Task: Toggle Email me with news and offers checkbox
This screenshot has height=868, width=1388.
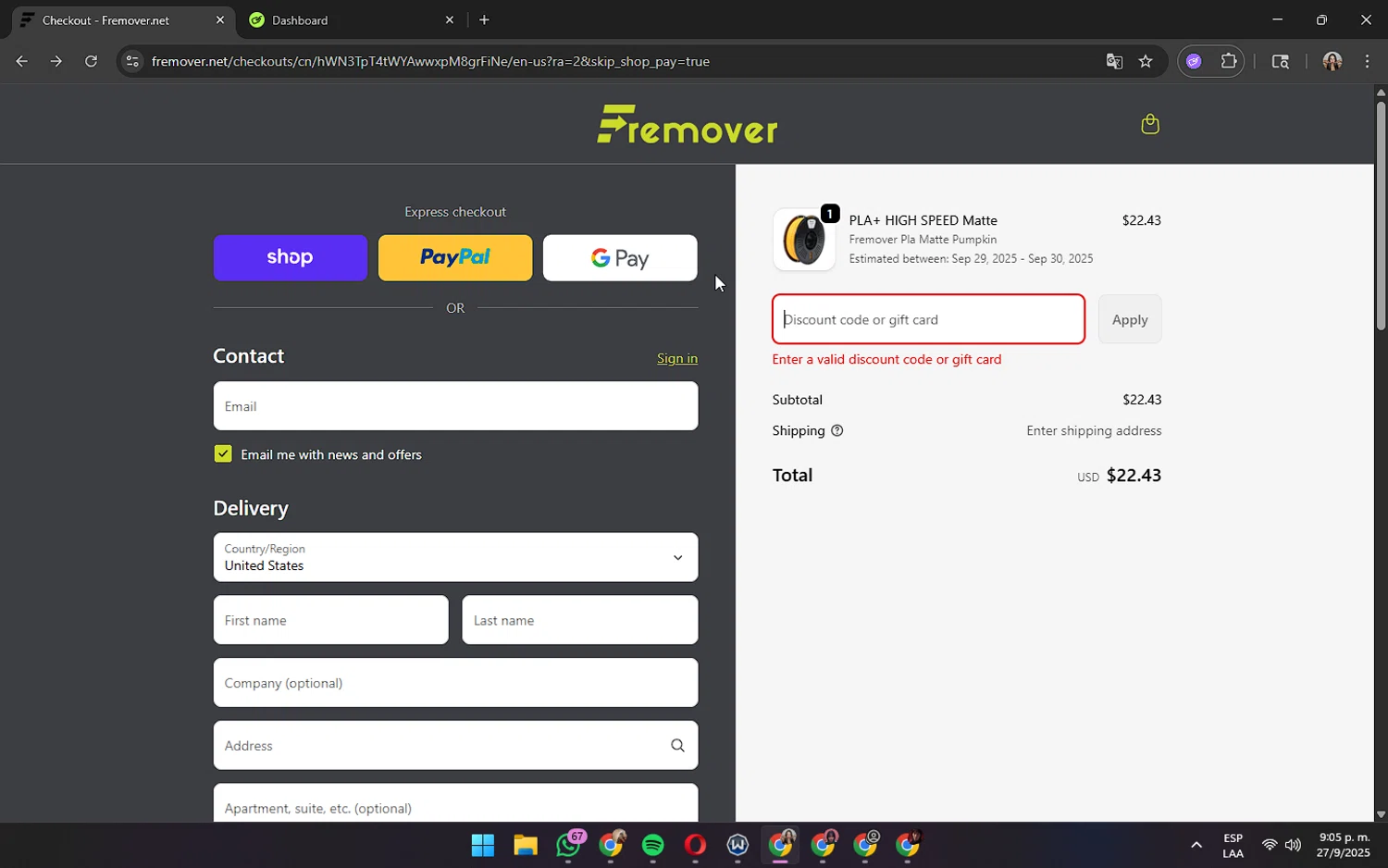Action: [223, 453]
